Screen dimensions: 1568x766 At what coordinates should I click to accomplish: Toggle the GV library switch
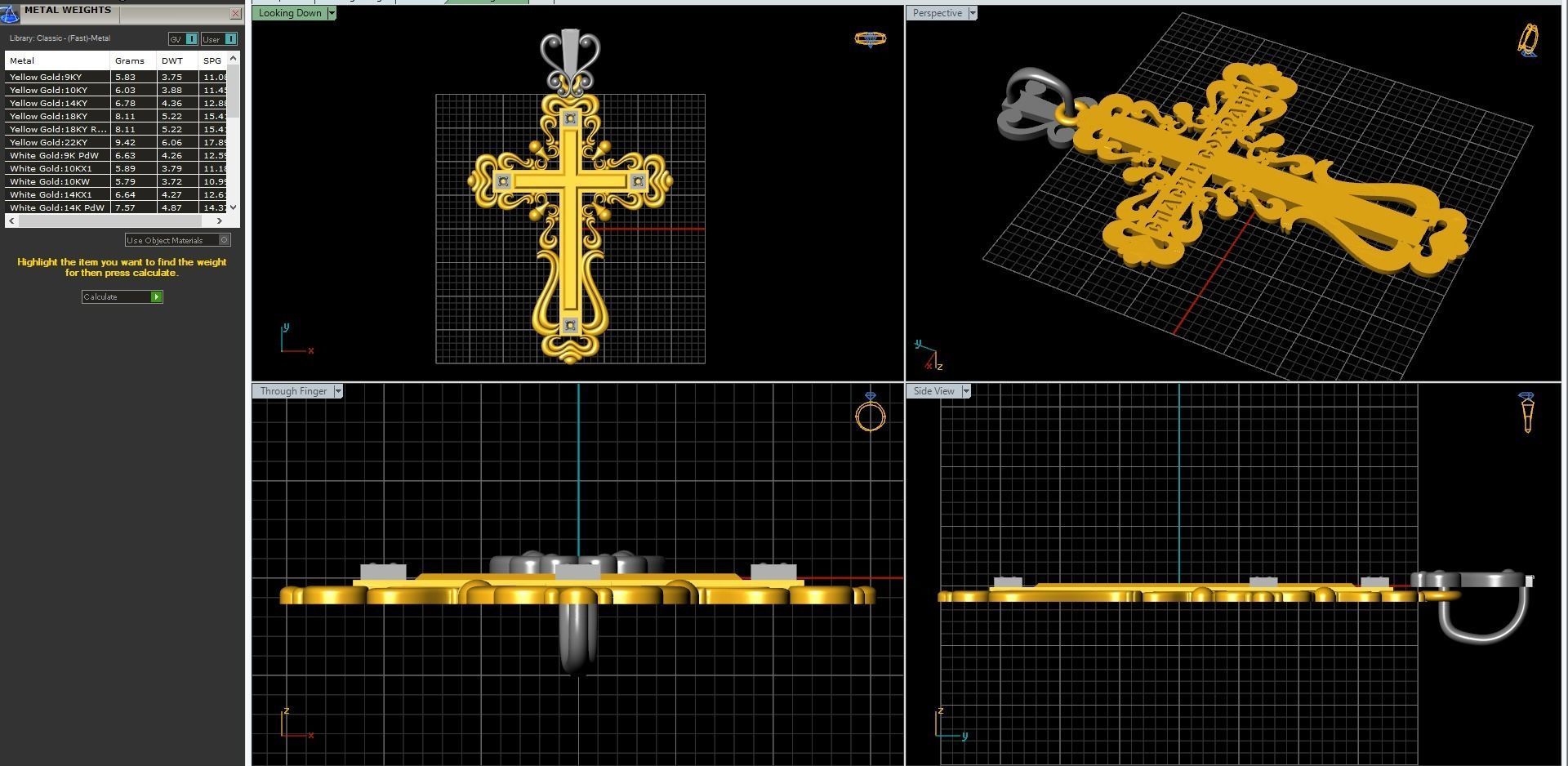[x=183, y=39]
